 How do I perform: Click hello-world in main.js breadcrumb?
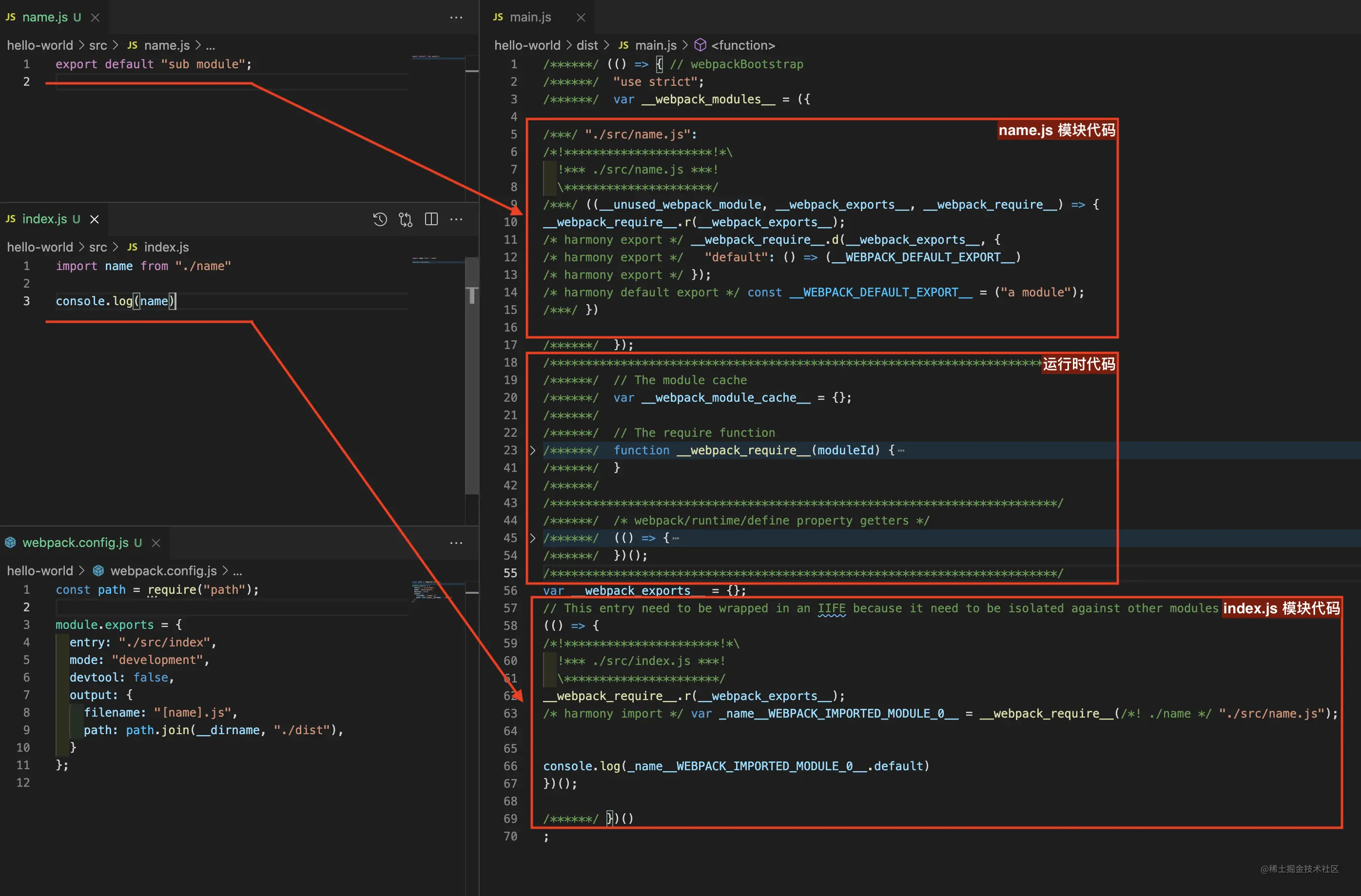(527, 45)
